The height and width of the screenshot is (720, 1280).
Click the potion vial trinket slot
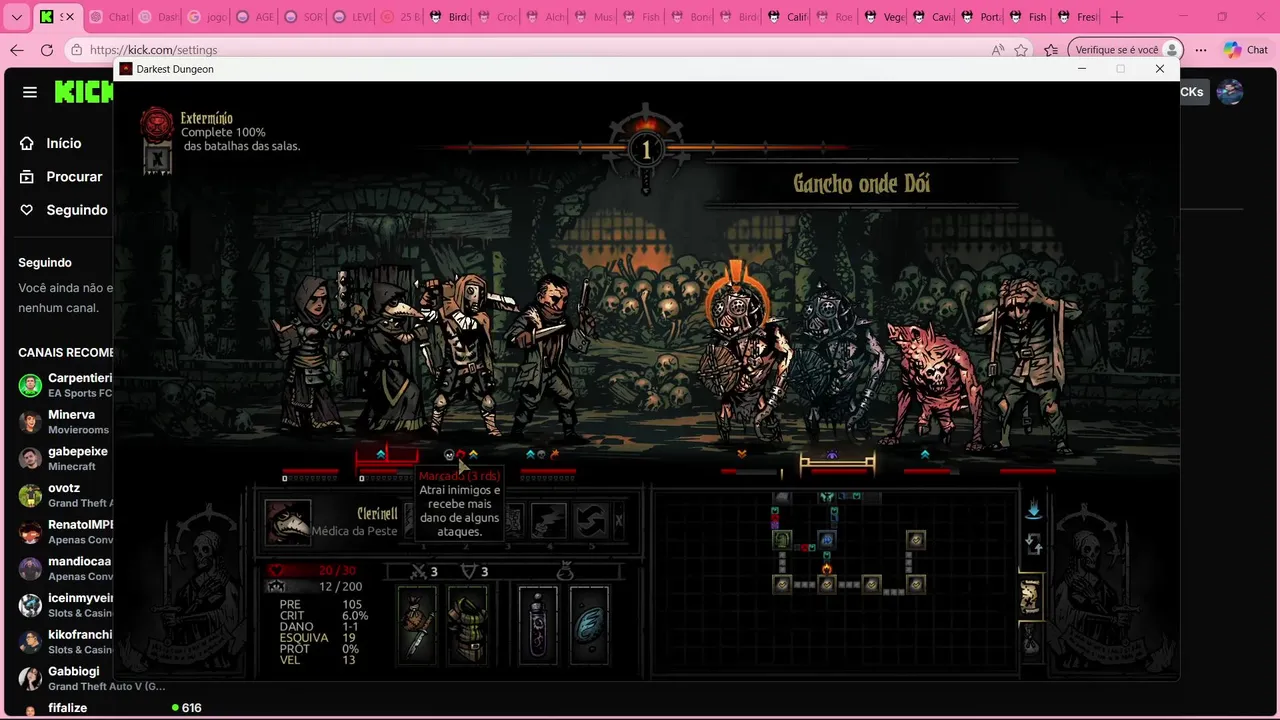(x=538, y=624)
